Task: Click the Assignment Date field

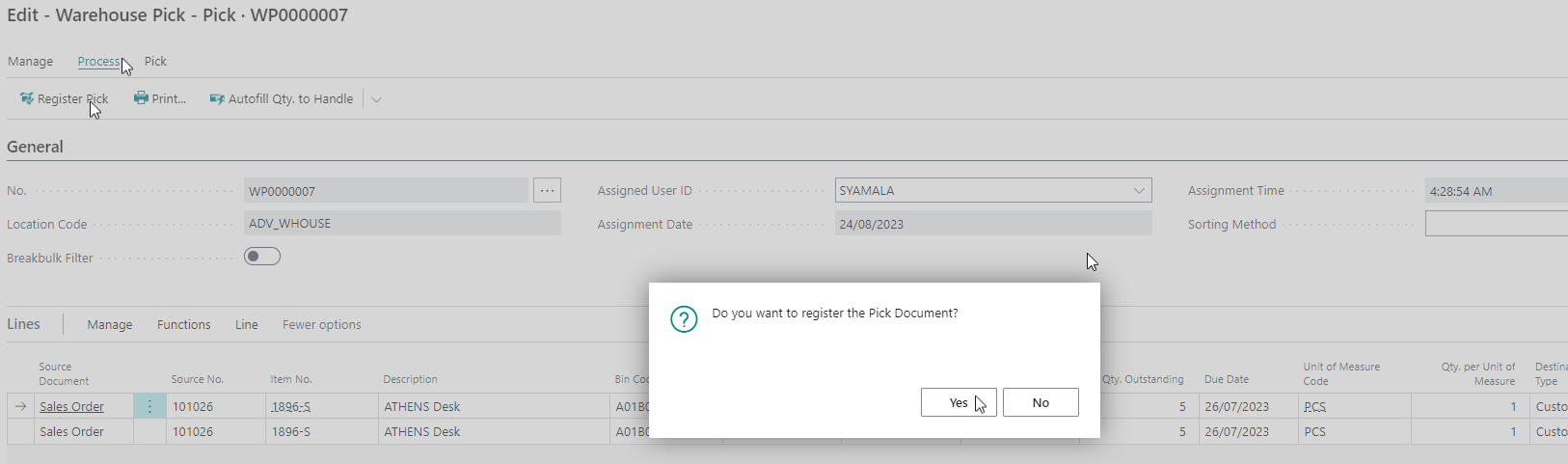Action: (x=993, y=224)
